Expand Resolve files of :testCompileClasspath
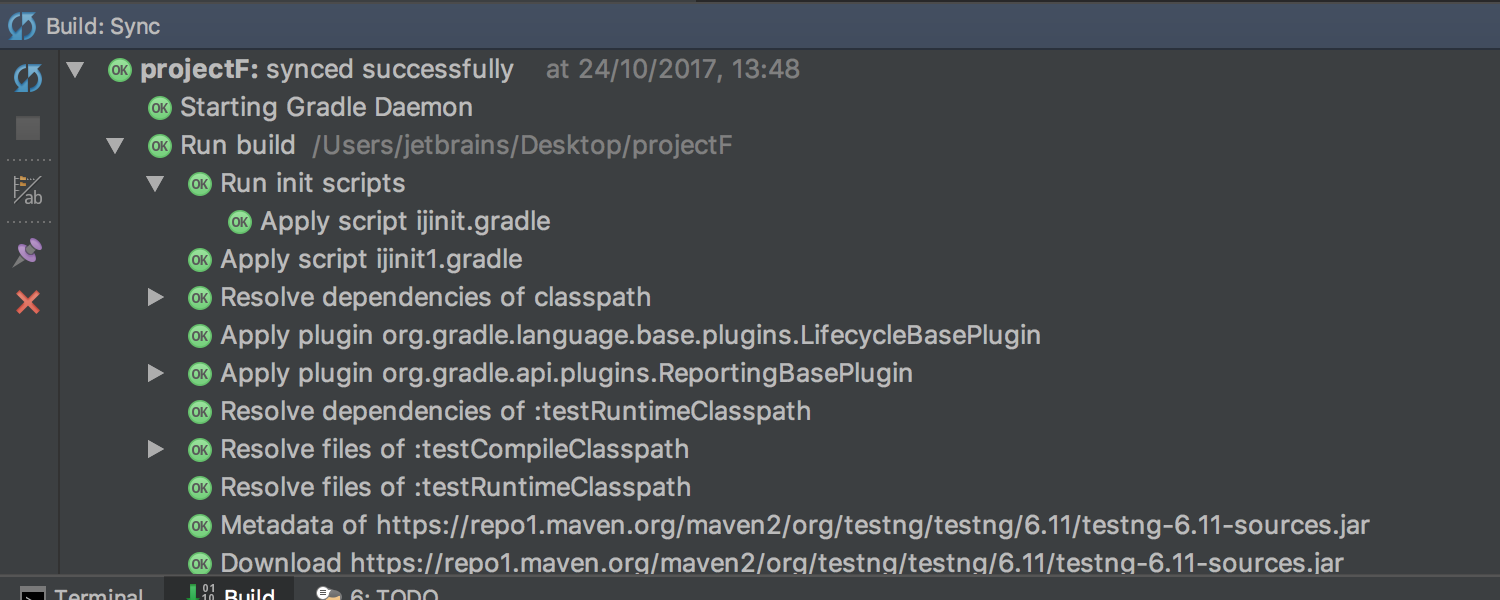 click(x=155, y=449)
